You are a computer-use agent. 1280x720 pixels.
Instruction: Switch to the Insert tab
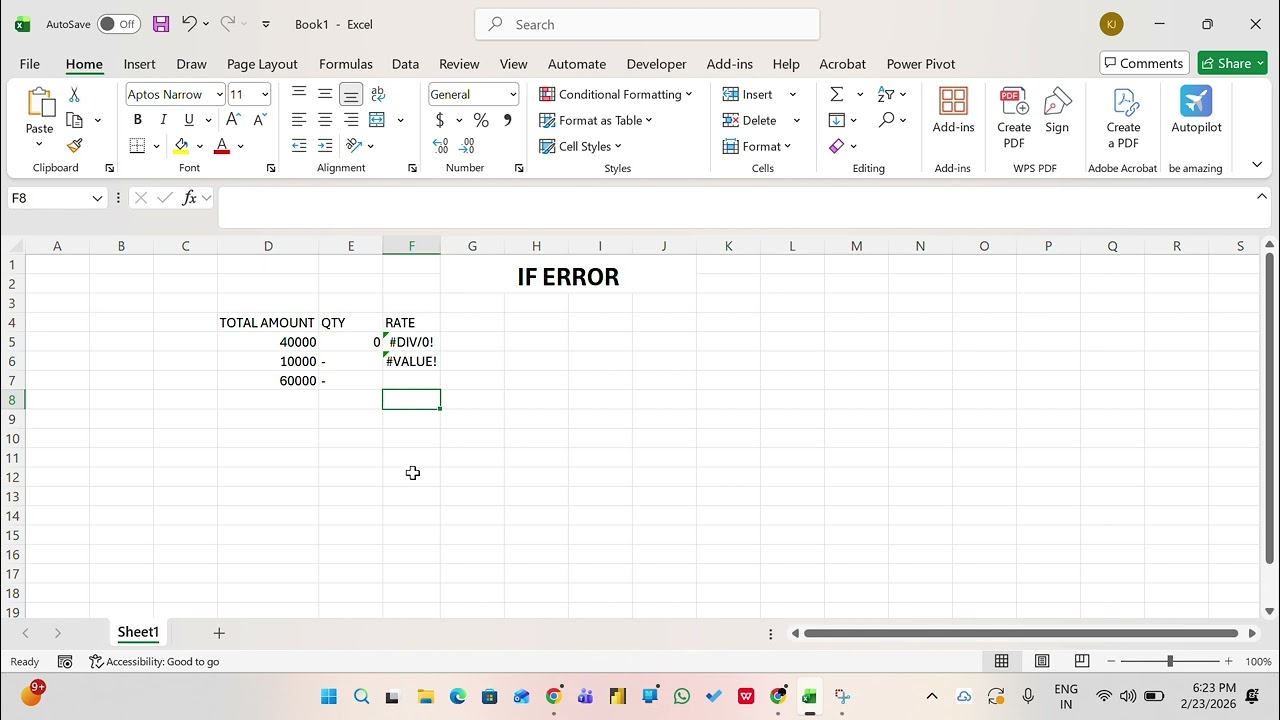(139, 64)
